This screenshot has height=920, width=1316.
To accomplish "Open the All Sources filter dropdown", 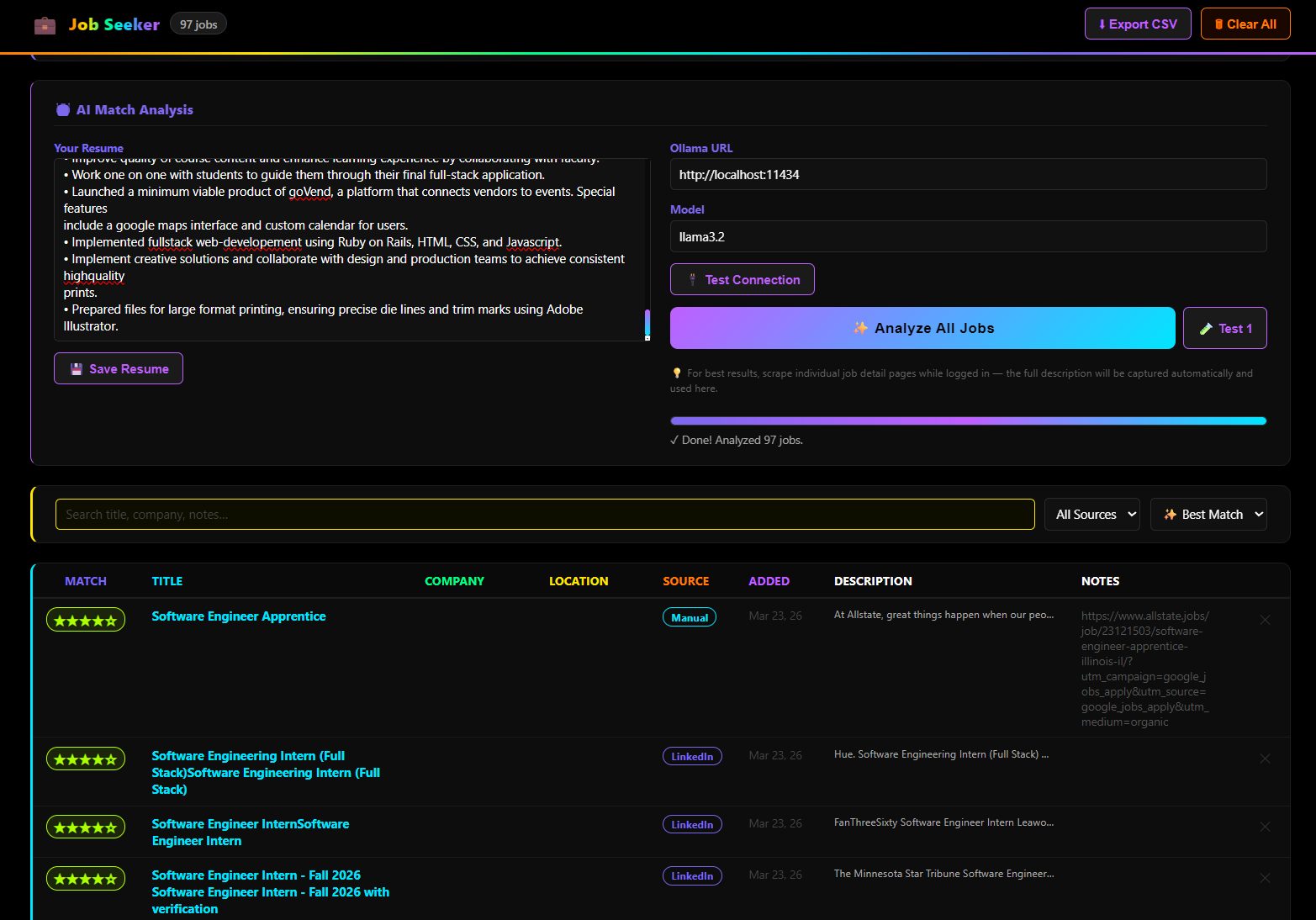I will coord(1091,515).
